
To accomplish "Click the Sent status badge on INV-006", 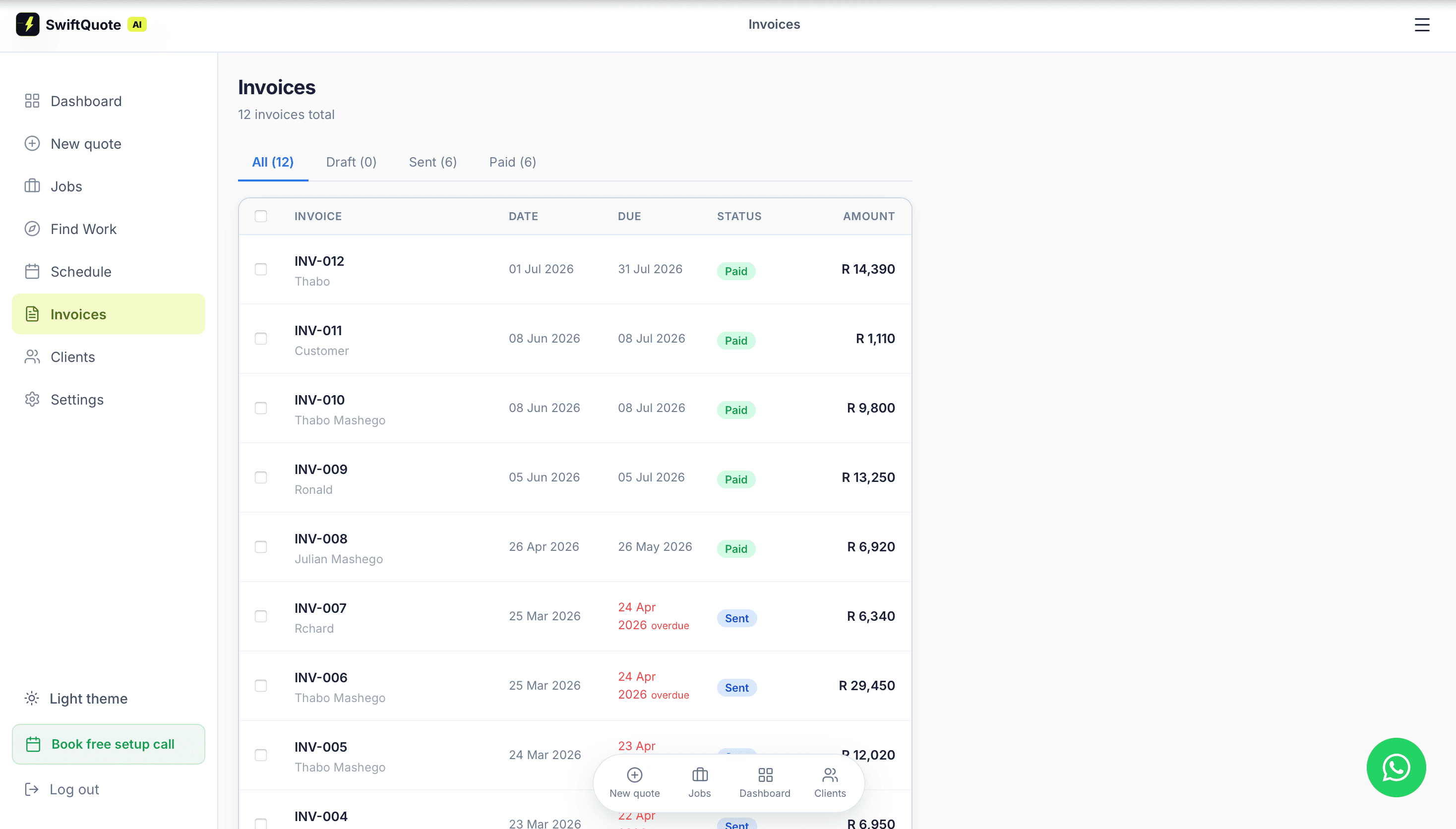I will tap(736, 688).
